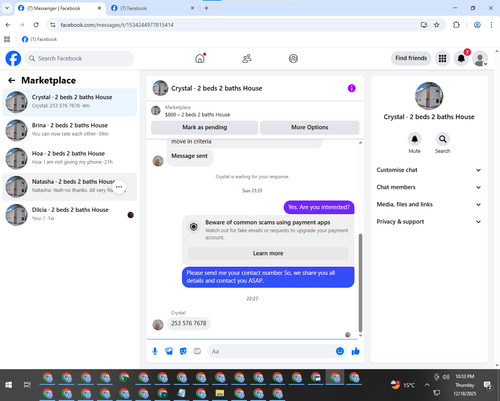Record a voice clip with microphone icon
The width and height of the screenshot is (500, 401).
tap(155, 351)
